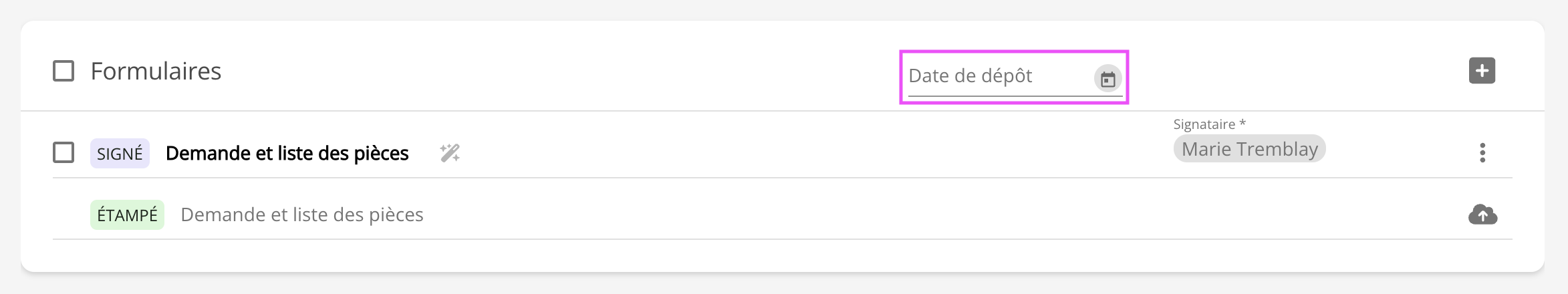Viewport: 1568px width, 294px height.
Task: Click the cloud upload icon
Action: point(1482,214)
